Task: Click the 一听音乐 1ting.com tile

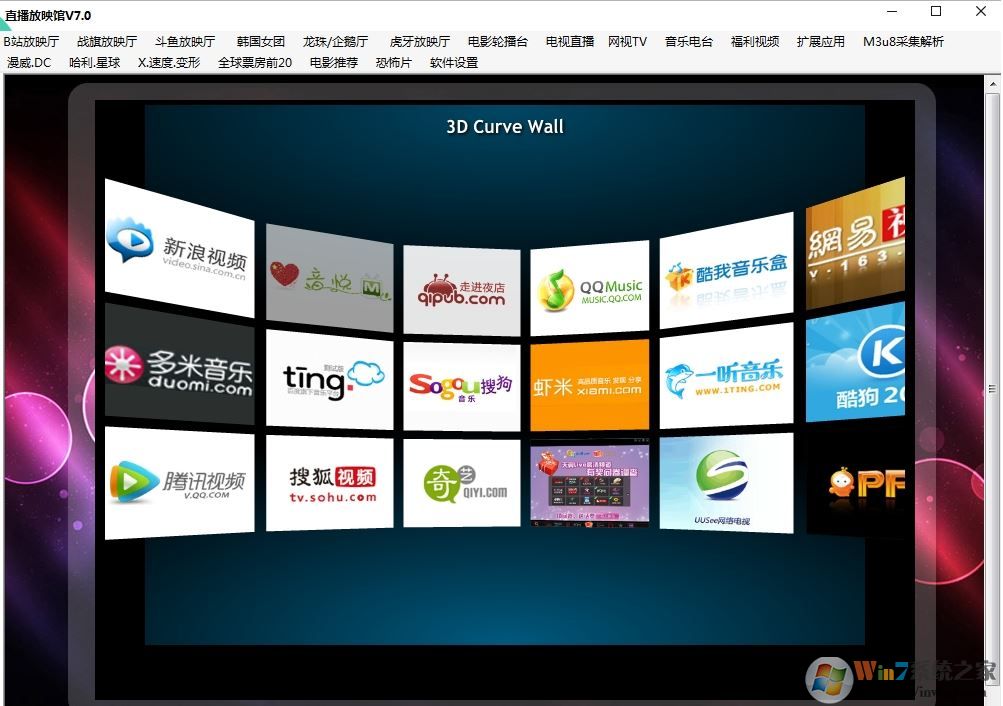Action: click(726, 377)
